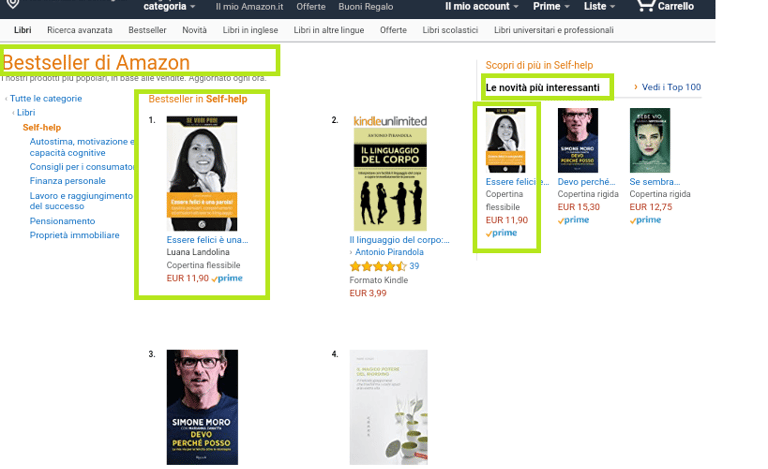Open the kindleunlimited logo above book 2

(390, 121)
